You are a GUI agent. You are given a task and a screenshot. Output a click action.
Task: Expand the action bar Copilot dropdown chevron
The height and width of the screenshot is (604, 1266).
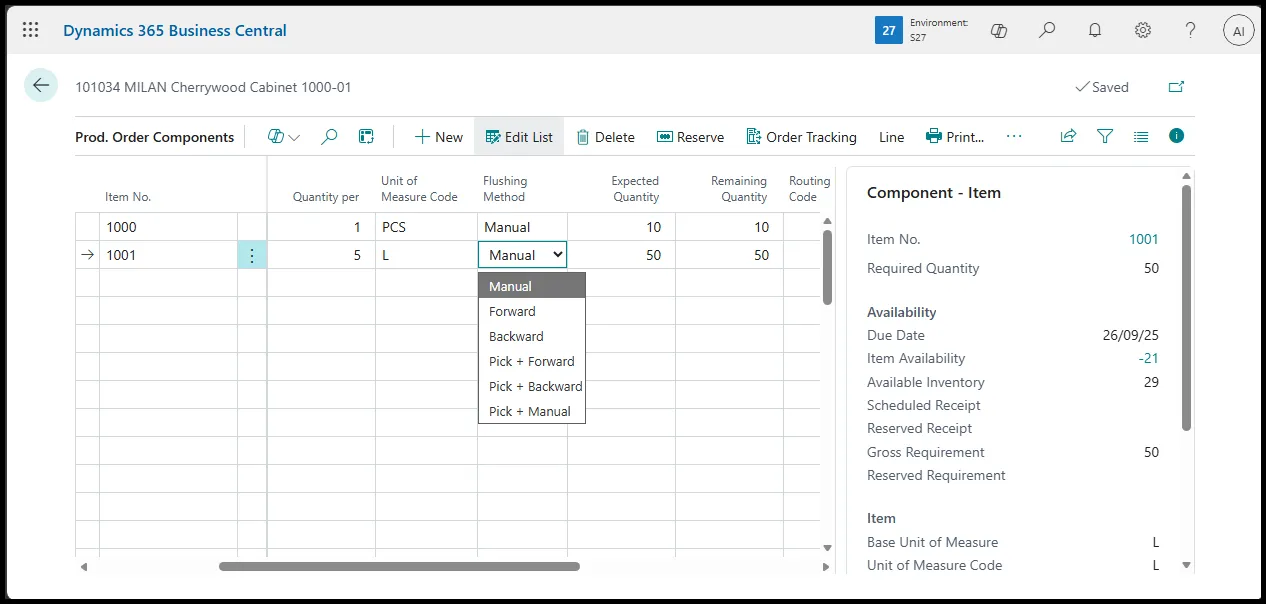pyautogui.click(x=294, y=138)
